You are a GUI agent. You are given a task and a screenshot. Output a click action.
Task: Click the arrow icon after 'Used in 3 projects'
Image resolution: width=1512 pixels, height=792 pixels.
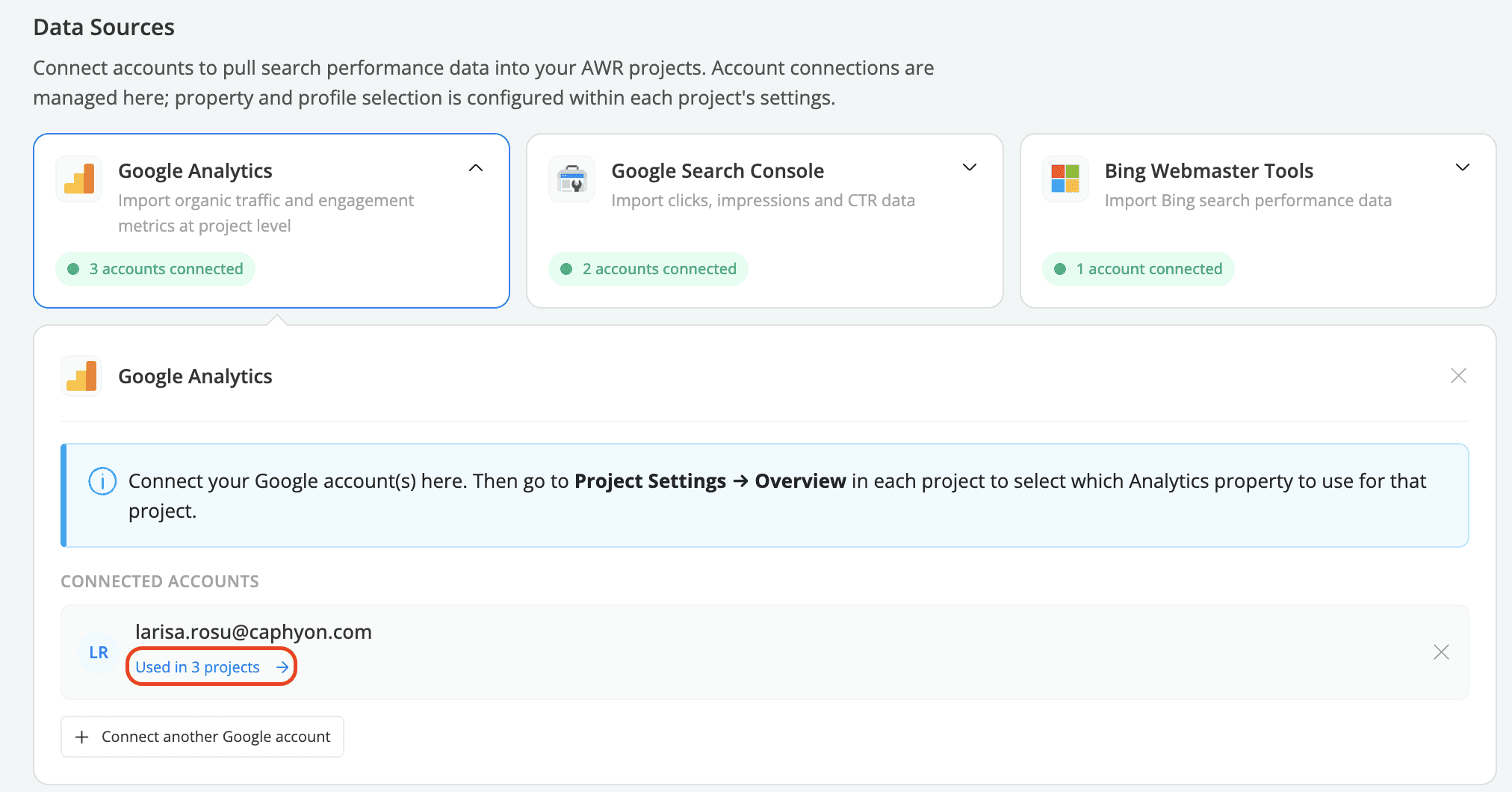282,667
